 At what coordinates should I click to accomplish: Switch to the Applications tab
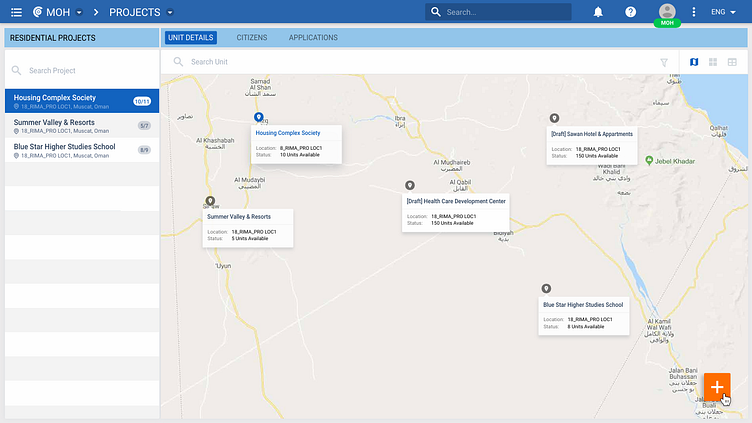pyautogui.click(x=313, y=38)
